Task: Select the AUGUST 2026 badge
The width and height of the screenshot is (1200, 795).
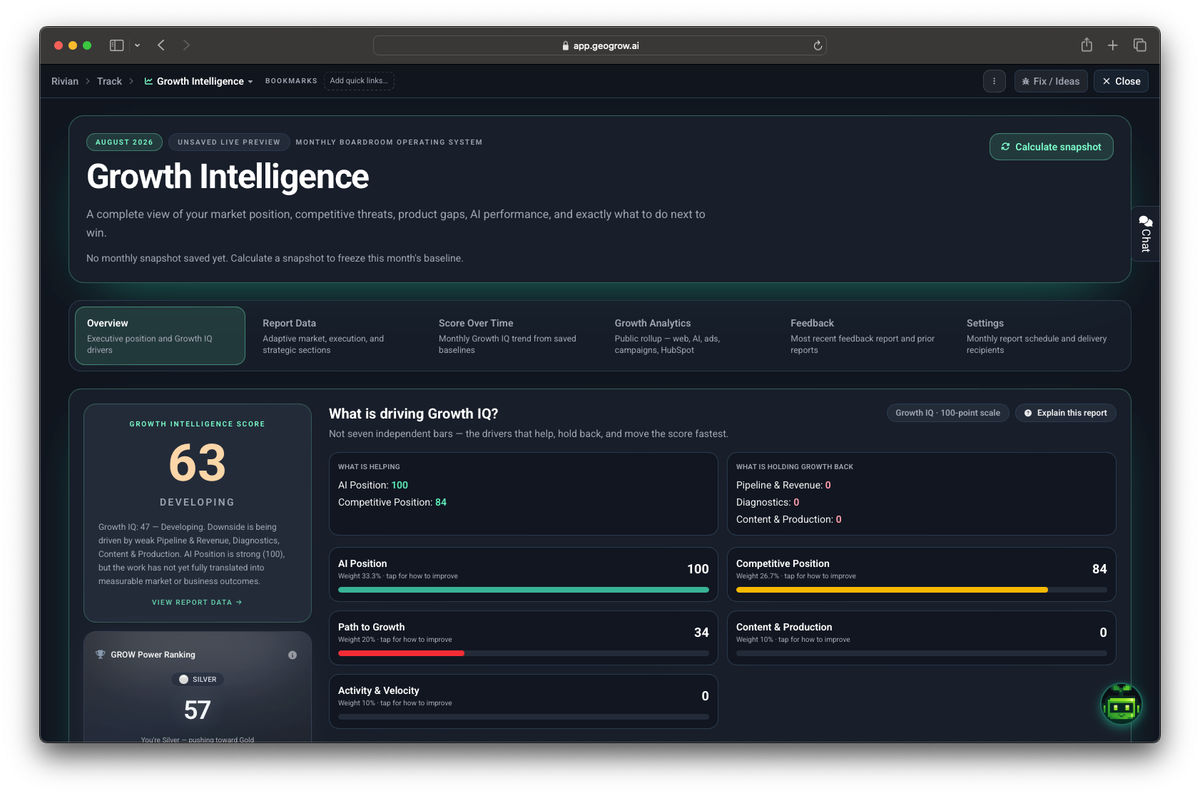Action: (x=125, y=142)
